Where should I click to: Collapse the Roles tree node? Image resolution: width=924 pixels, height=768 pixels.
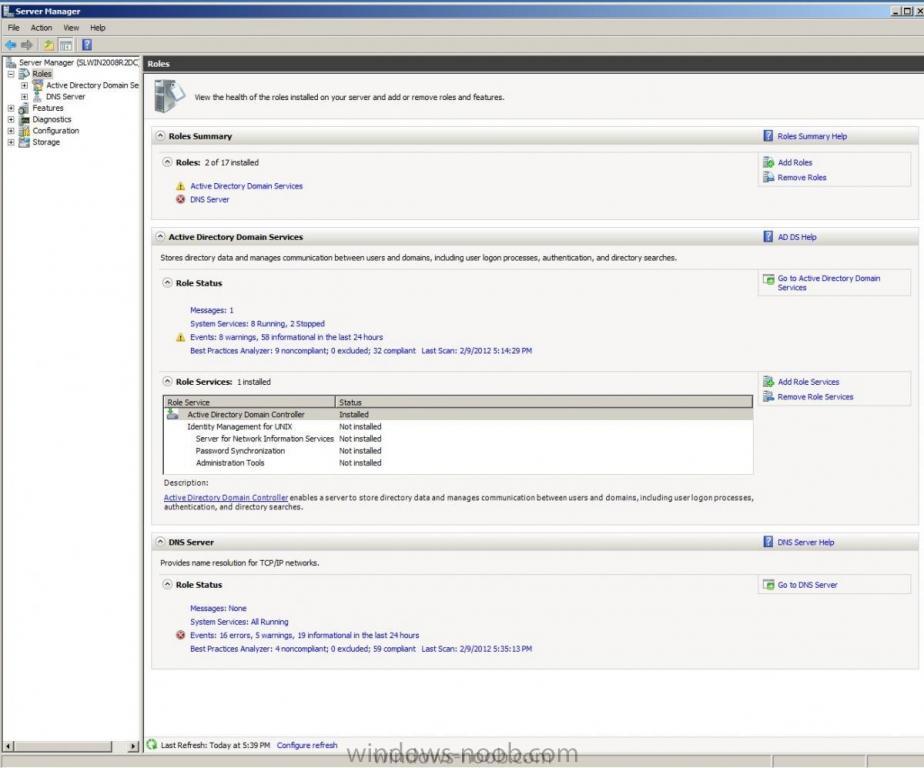(x=11, y=74)
